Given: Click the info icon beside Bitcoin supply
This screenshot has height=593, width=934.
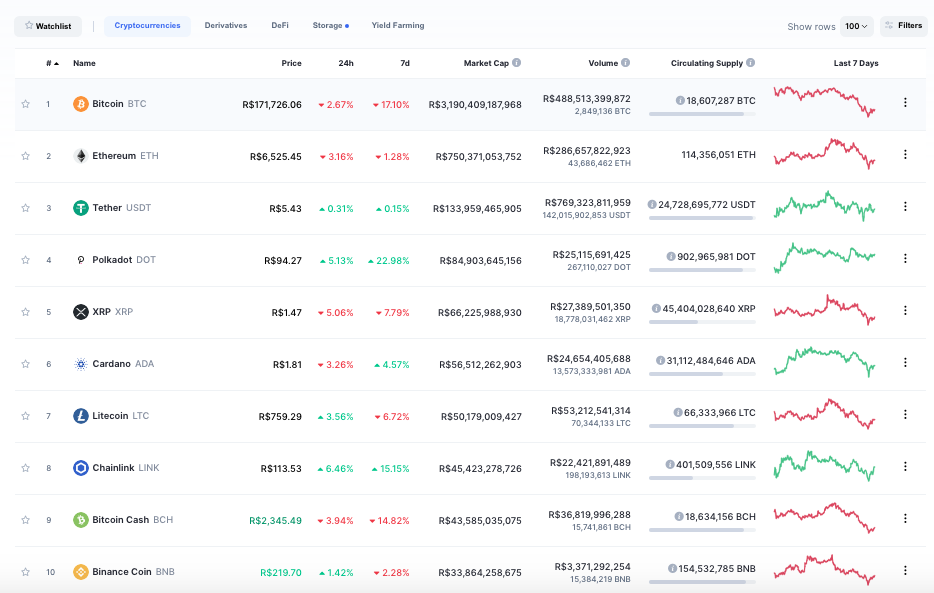Looking at the screenshot, I should pos(680,101).
